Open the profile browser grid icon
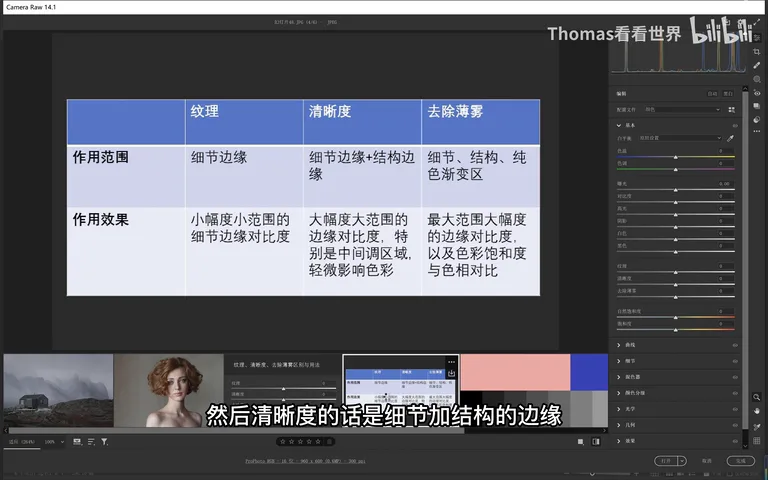 click(x=731, y=110)
